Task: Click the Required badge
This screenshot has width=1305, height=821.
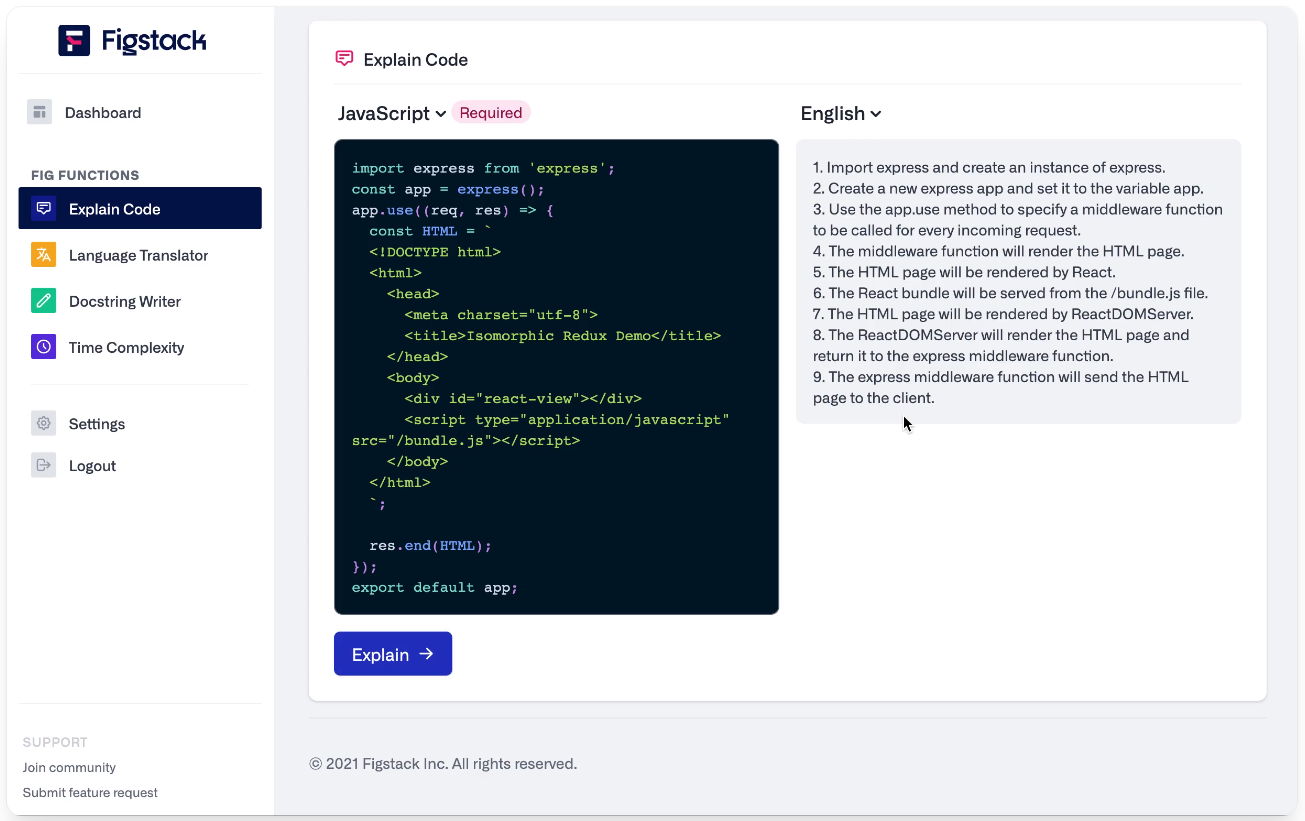Action: tap(491, 112)
